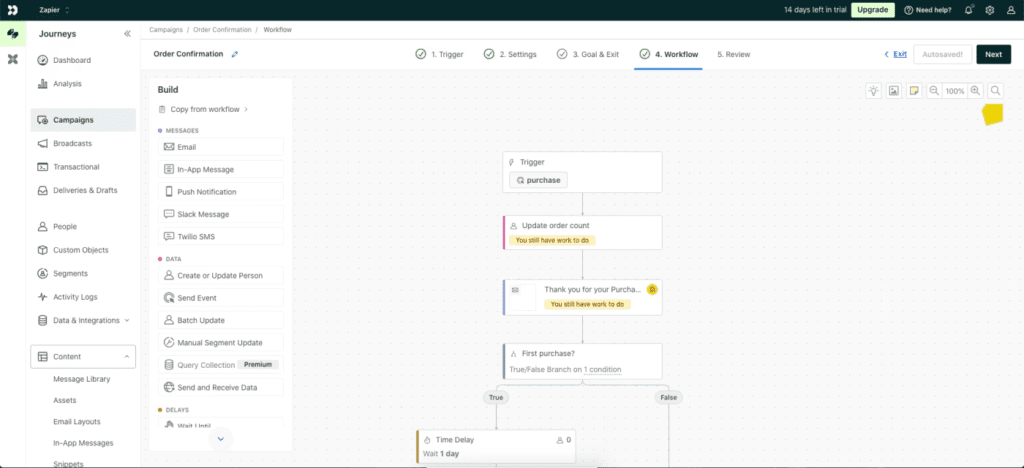Image resolution: width=1024 pixels, height=468 pixels.
Task: Open notifications bell icon
Action: coord(968,10)
